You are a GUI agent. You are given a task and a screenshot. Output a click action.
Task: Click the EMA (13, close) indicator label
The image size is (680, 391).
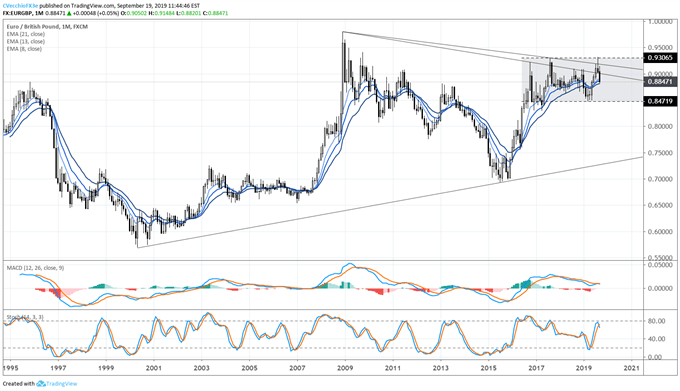(x=25, y=41)
